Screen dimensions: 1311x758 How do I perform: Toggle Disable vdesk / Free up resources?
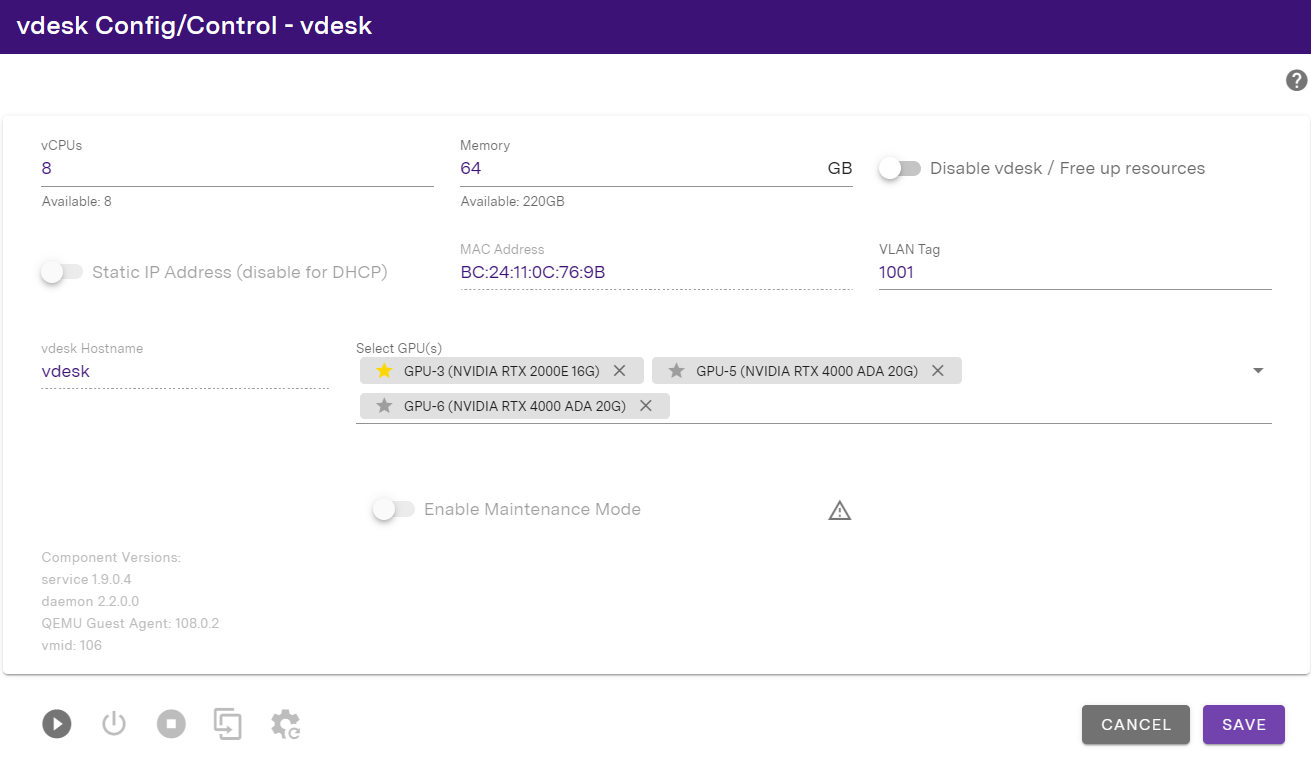[899, 169]
